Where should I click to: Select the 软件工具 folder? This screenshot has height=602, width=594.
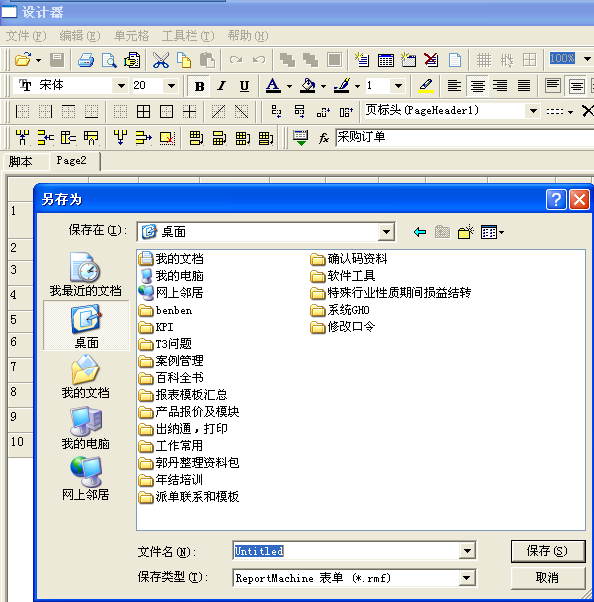[343, 276]
